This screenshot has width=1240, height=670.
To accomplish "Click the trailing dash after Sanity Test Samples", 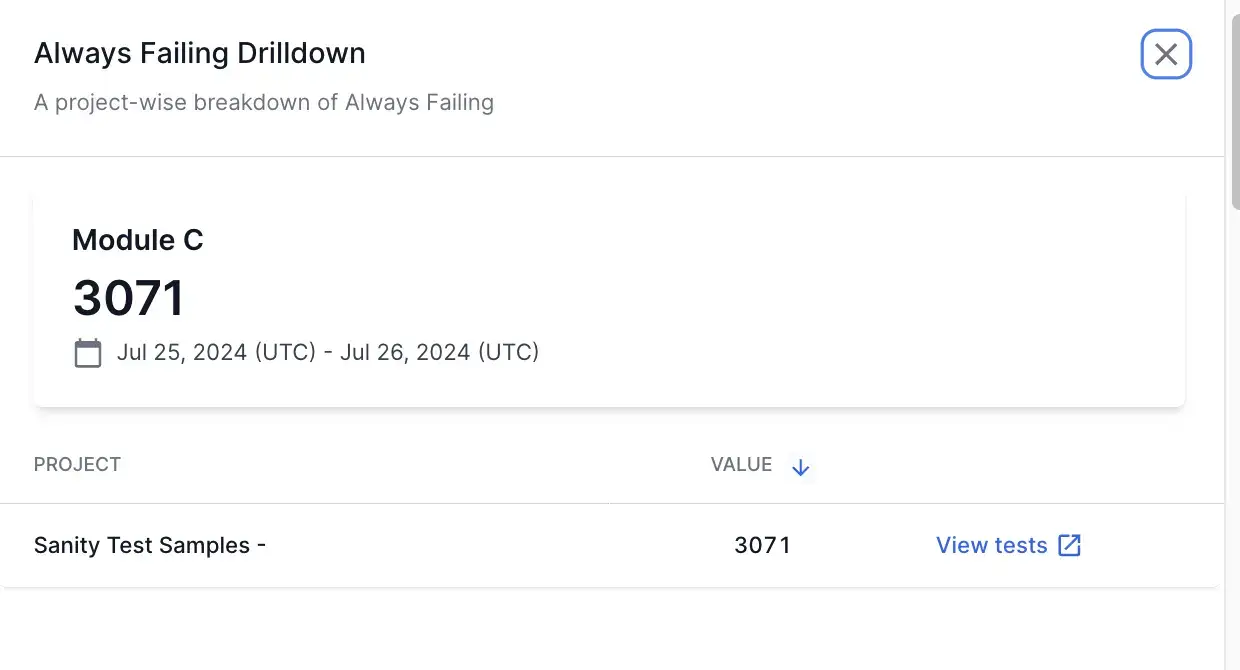I will 261,545.
